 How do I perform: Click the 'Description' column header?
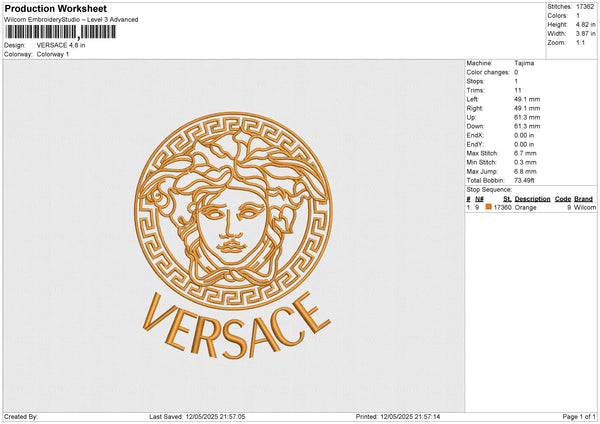point(532,199)
